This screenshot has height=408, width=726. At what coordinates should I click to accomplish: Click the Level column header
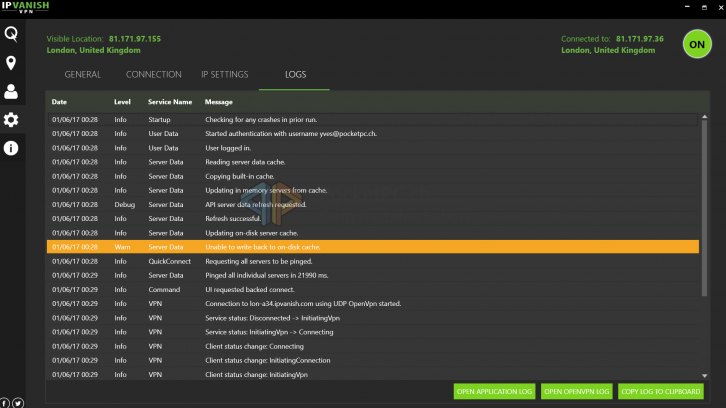122,102
